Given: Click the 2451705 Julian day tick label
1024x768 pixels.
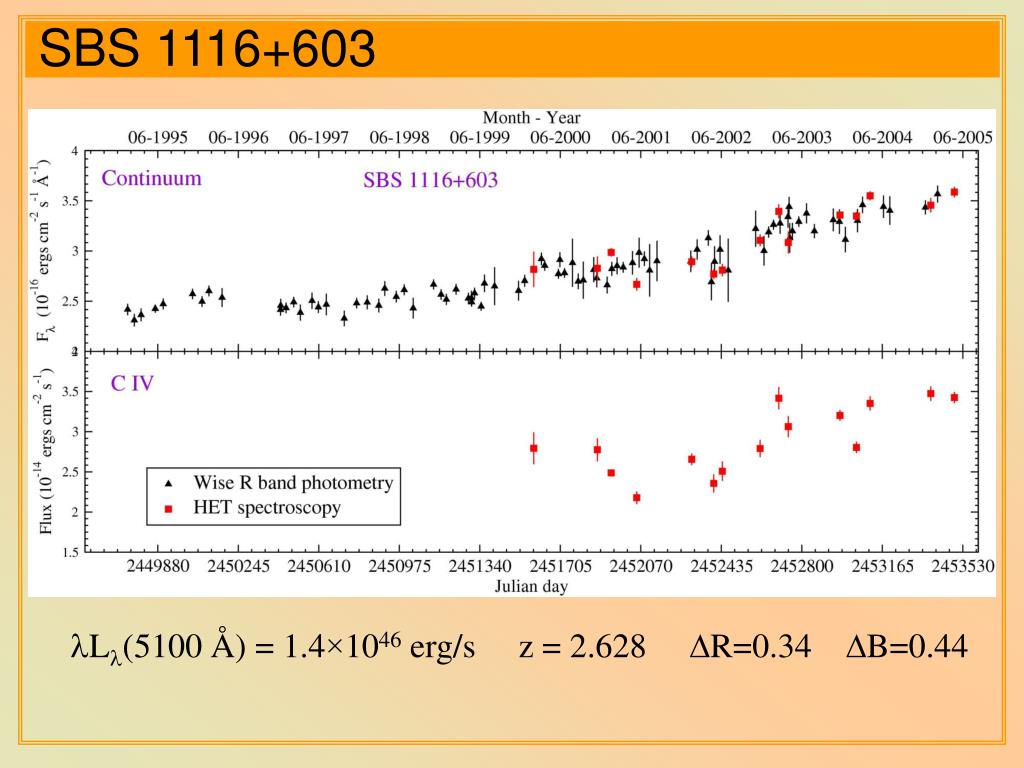Looking at the screenshot, I should tap(560, 566).
